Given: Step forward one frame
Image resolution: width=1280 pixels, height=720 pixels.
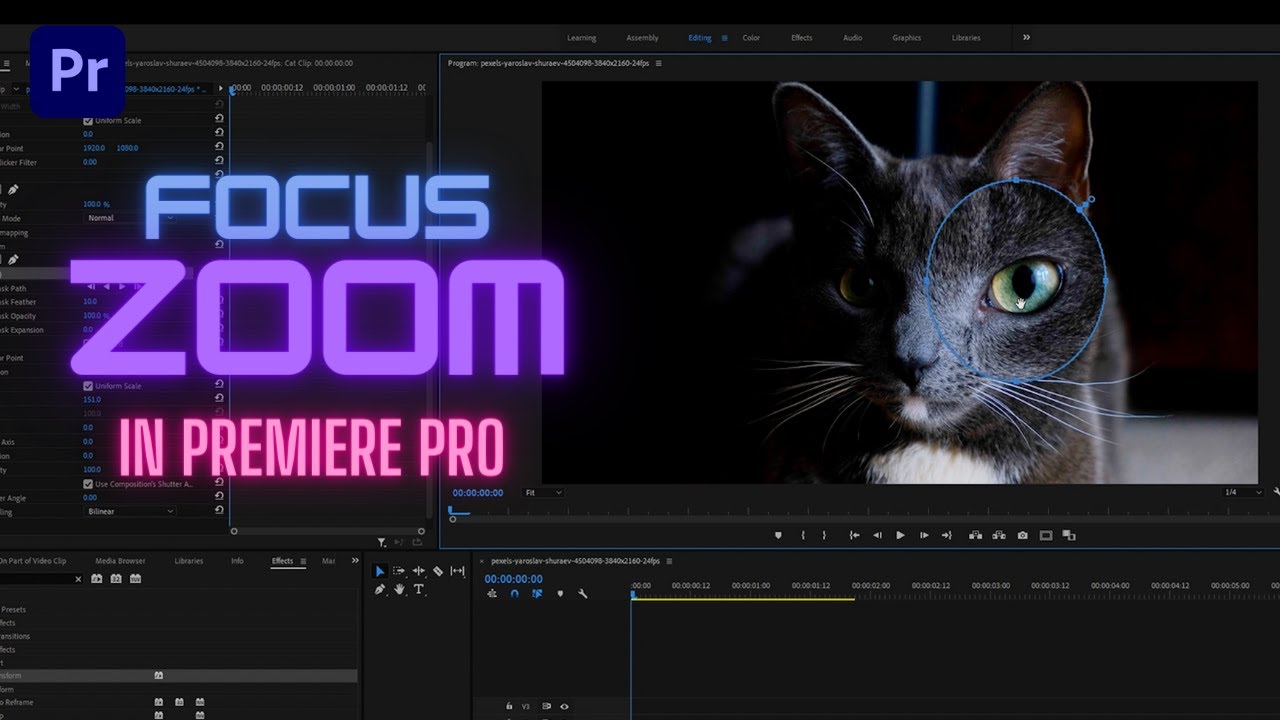Looking at the screenshot, I should (x=924, y=535).
